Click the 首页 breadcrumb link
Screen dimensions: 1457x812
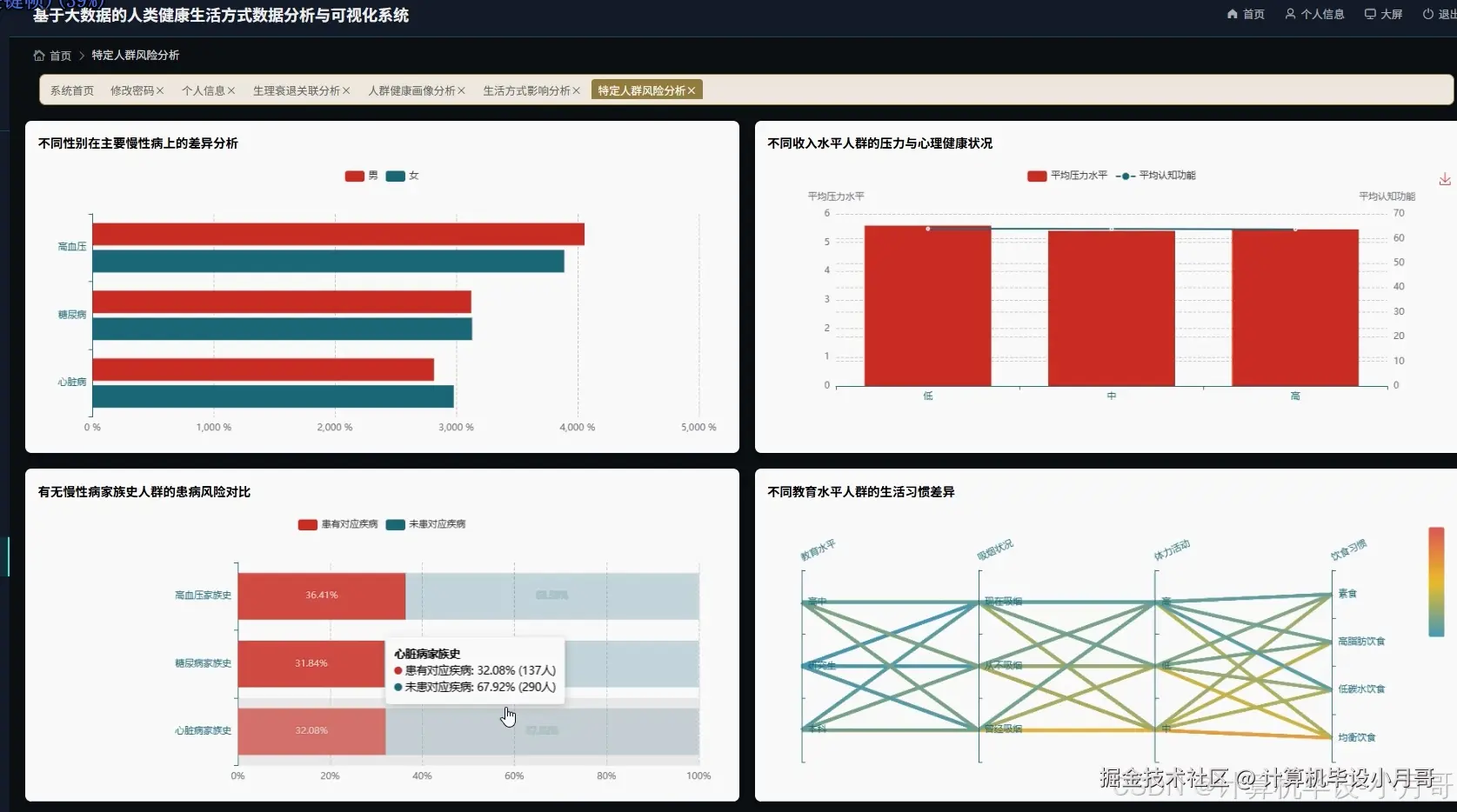pos(60,56)
